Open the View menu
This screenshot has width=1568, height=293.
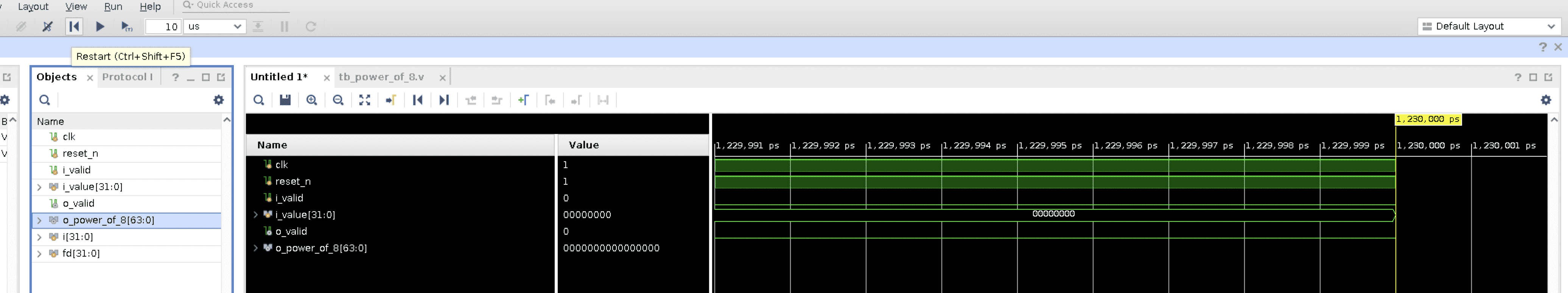(x=76, y=7)
